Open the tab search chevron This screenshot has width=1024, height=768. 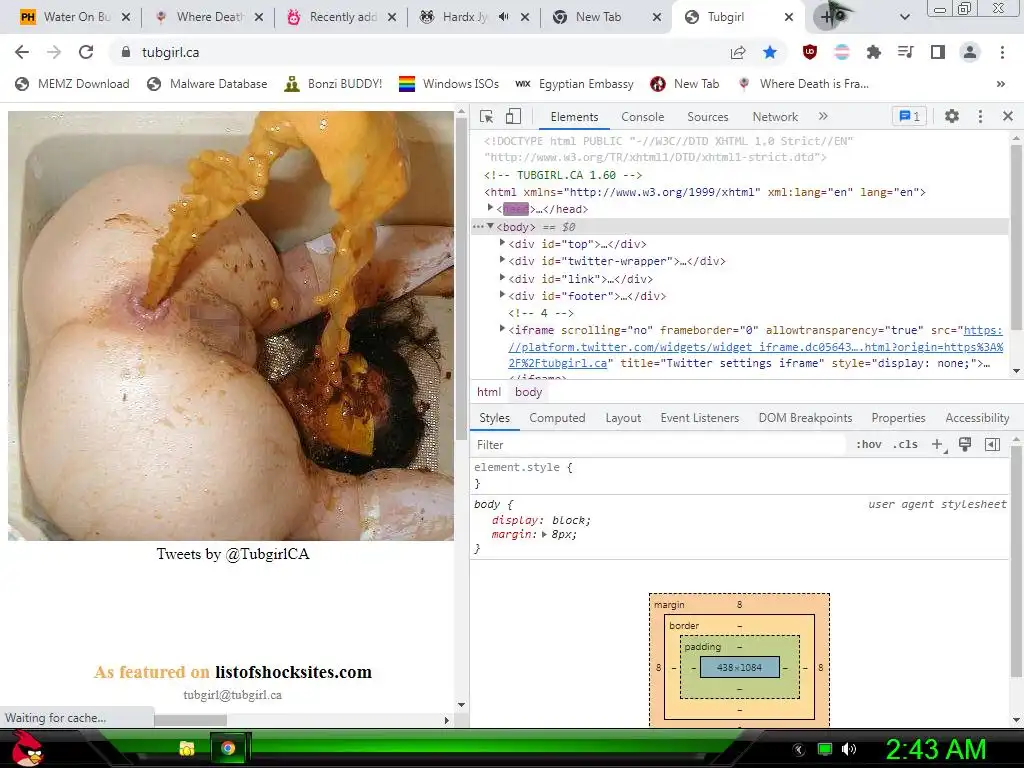click(904, 17)
